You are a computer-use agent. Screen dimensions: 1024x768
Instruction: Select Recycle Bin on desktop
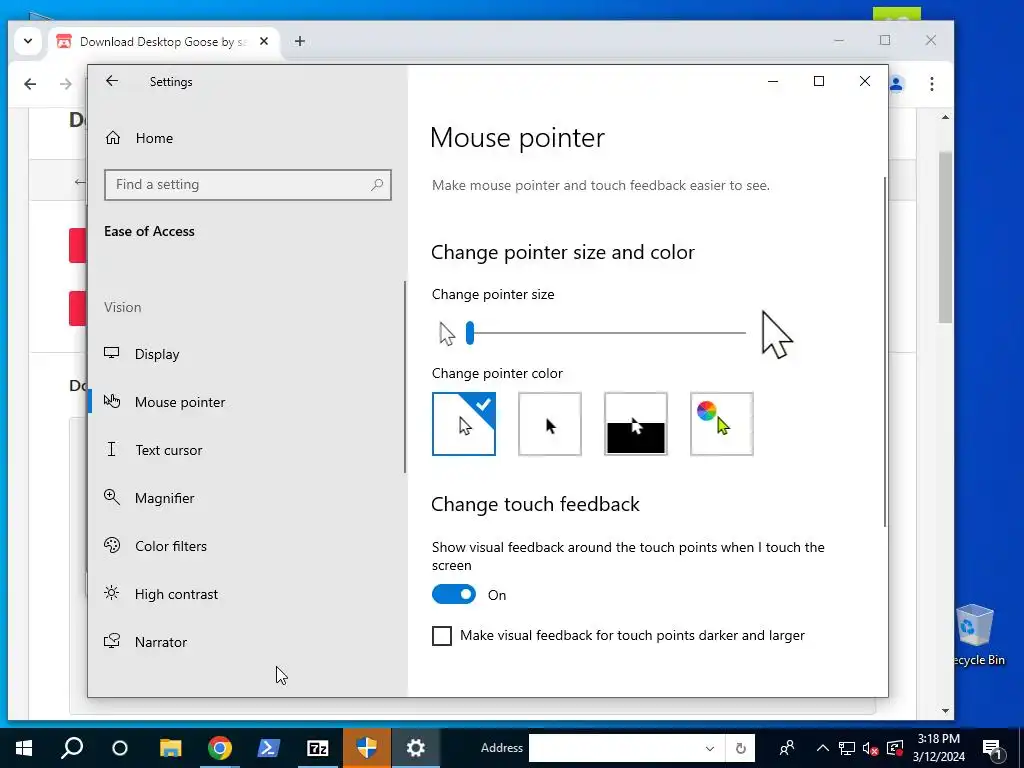978,634
